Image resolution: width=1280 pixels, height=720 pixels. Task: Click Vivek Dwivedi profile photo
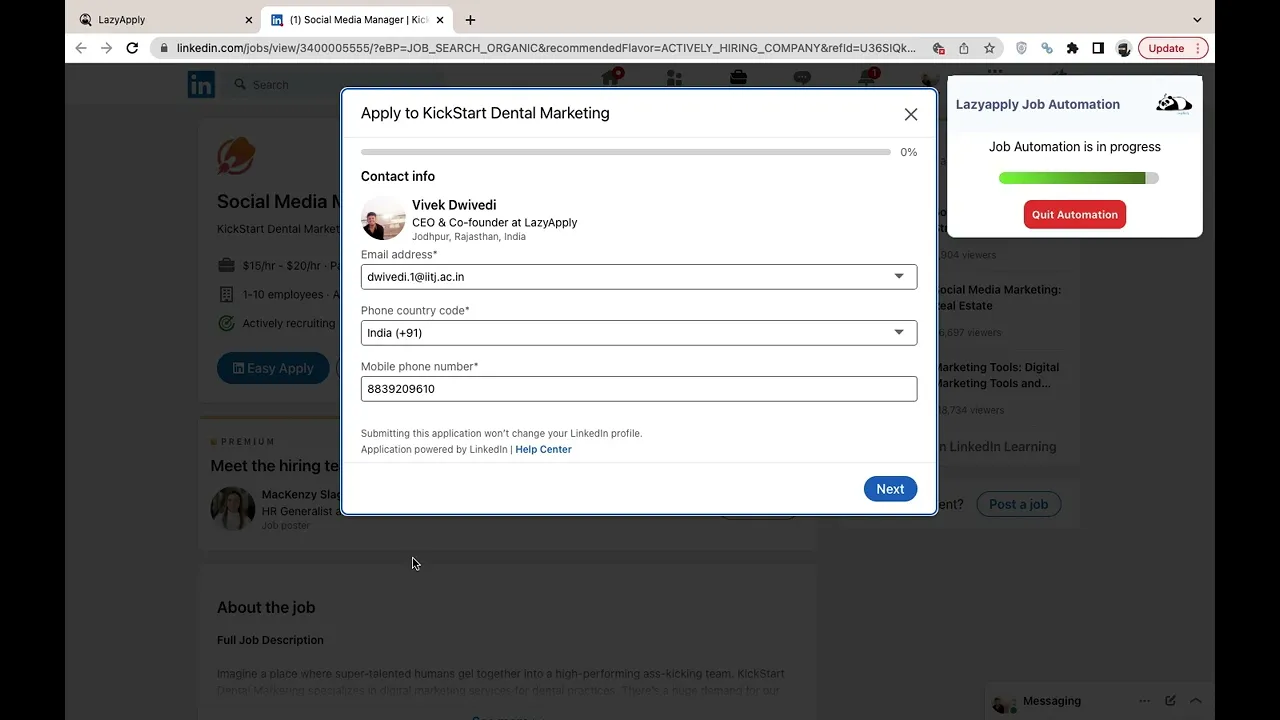[x=383, y=218]
